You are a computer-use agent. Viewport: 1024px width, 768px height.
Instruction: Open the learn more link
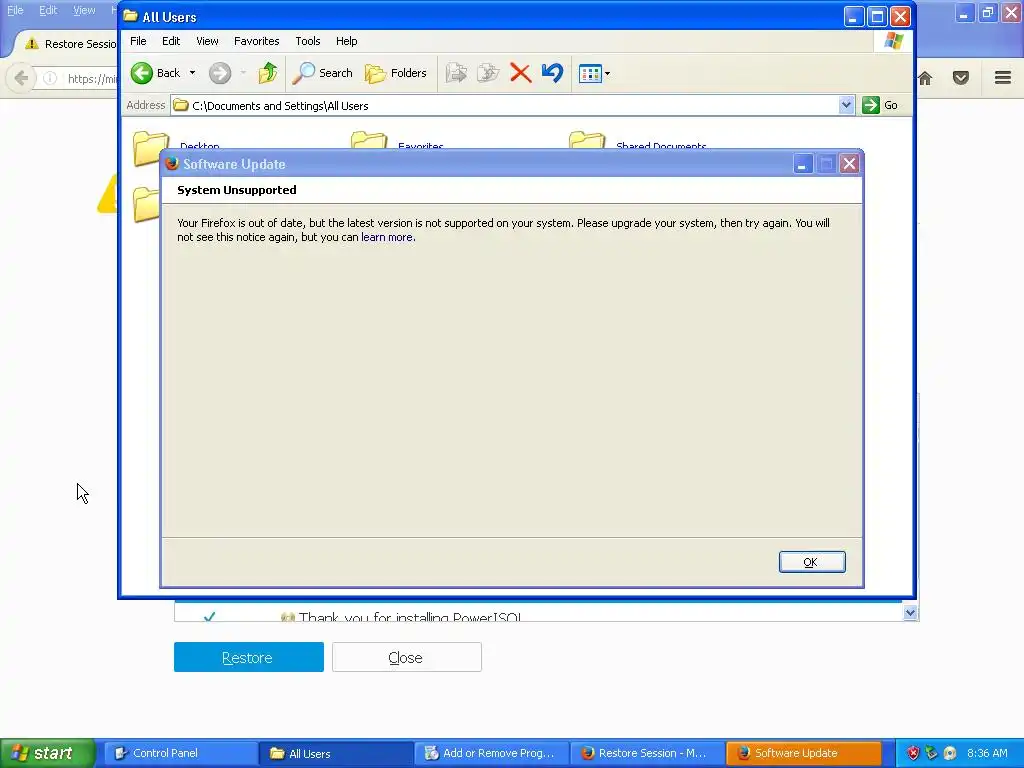pos(387,237)
